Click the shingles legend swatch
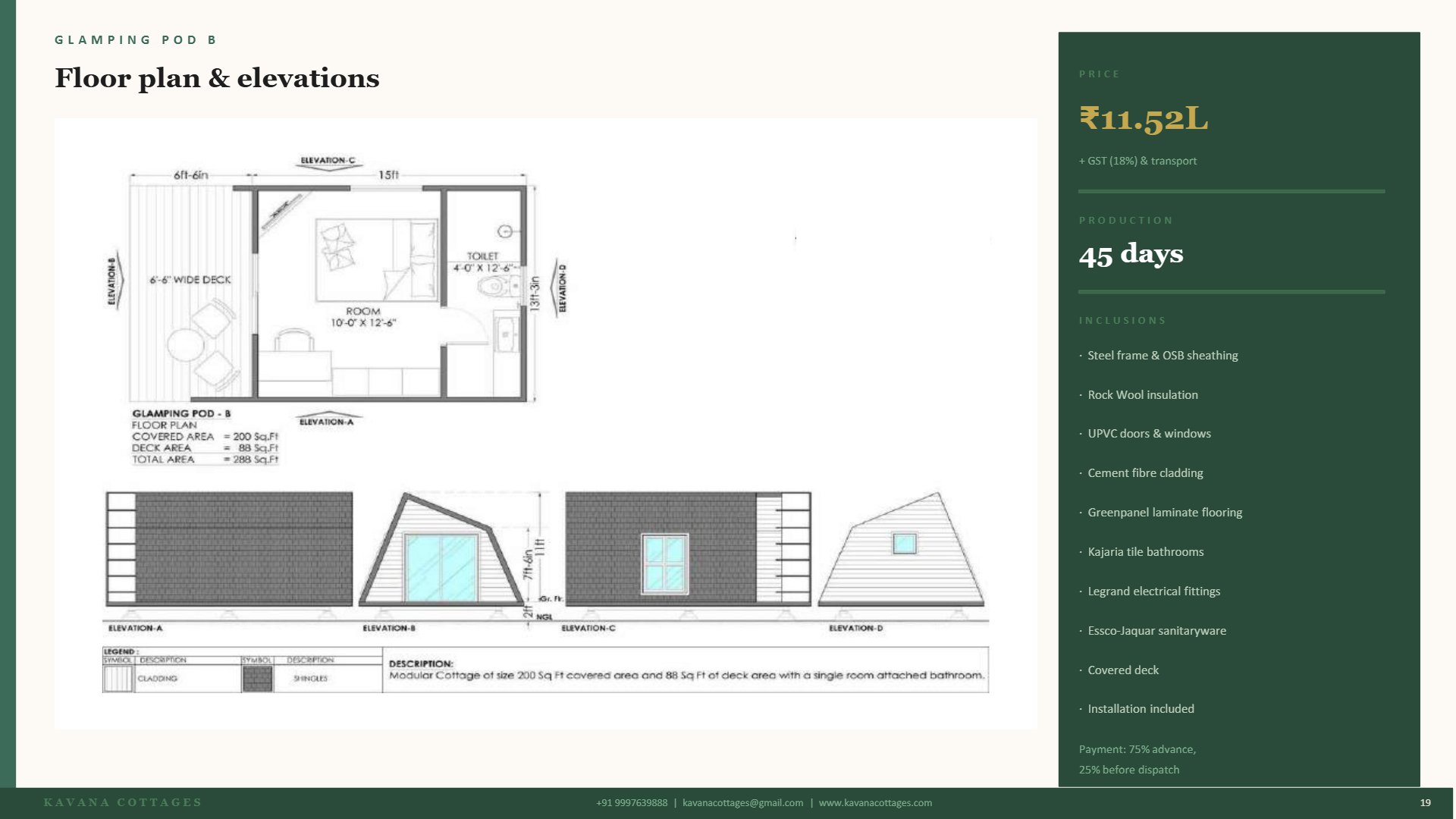This screenshot has height=819, width=1456. 258,679
